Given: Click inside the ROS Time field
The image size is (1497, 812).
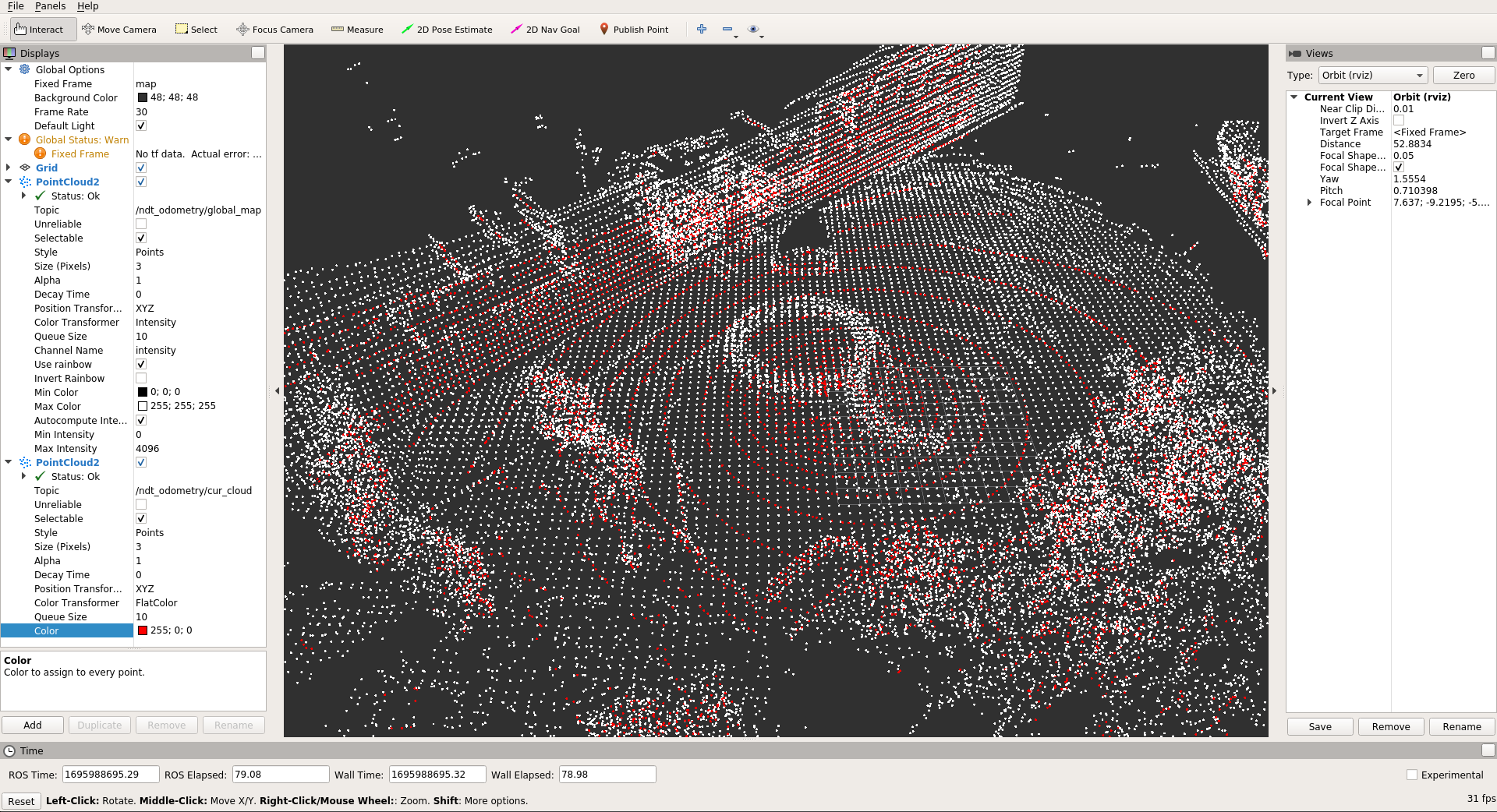Looking at the screenshot, I should tap(110, 774).
